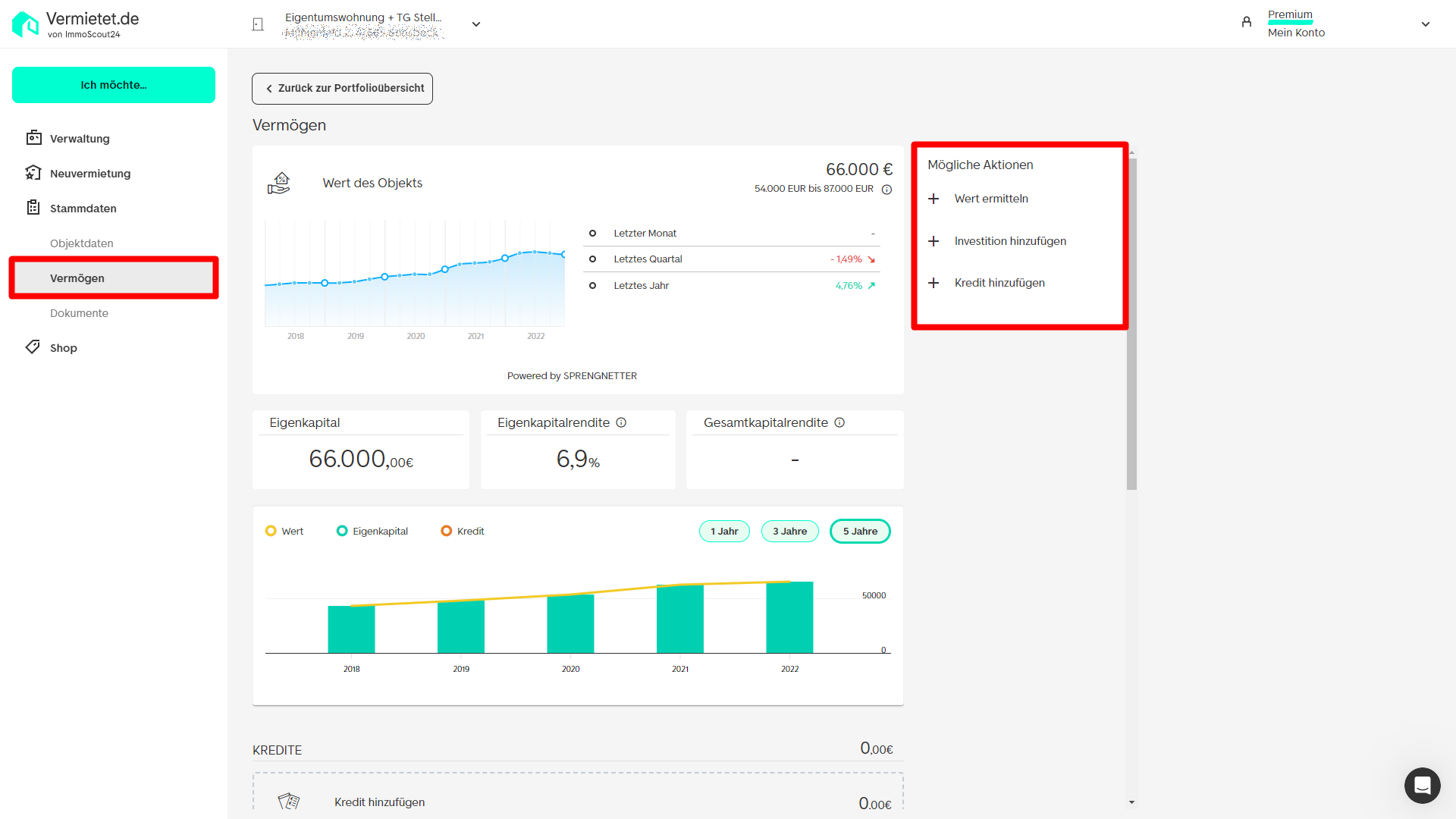Open the Shop sidebar entry
Image resolution: width=1456 pixels, height=819 pixels.
click(x=64, y=348)
